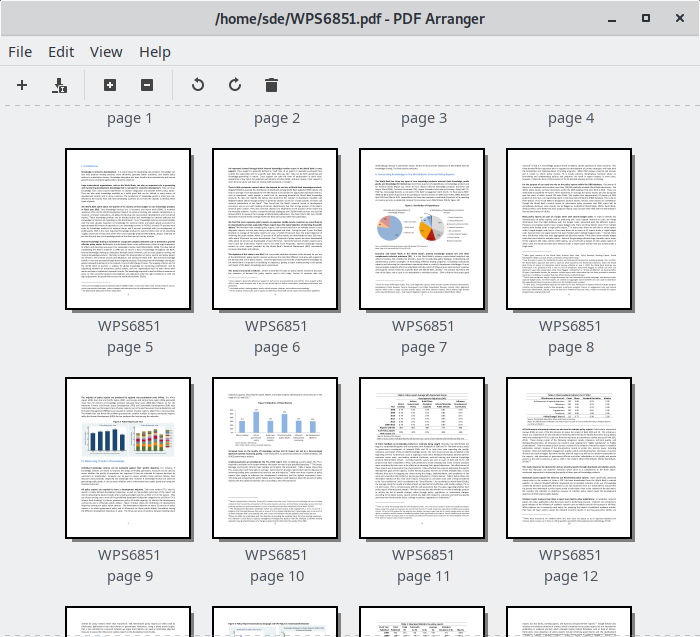Click the 'page 1' label
Viewport: 700px width, 637px height.
pyautogui.click(x=129, y=119)
